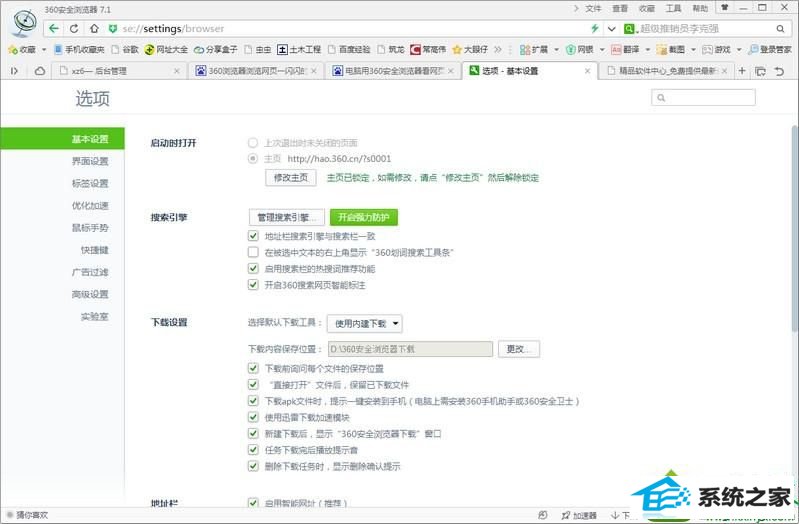Click the green 开启强力防护 button
The height and width of the screenshot is (524, 799).
pyautogui.click(x=364, y=217)
